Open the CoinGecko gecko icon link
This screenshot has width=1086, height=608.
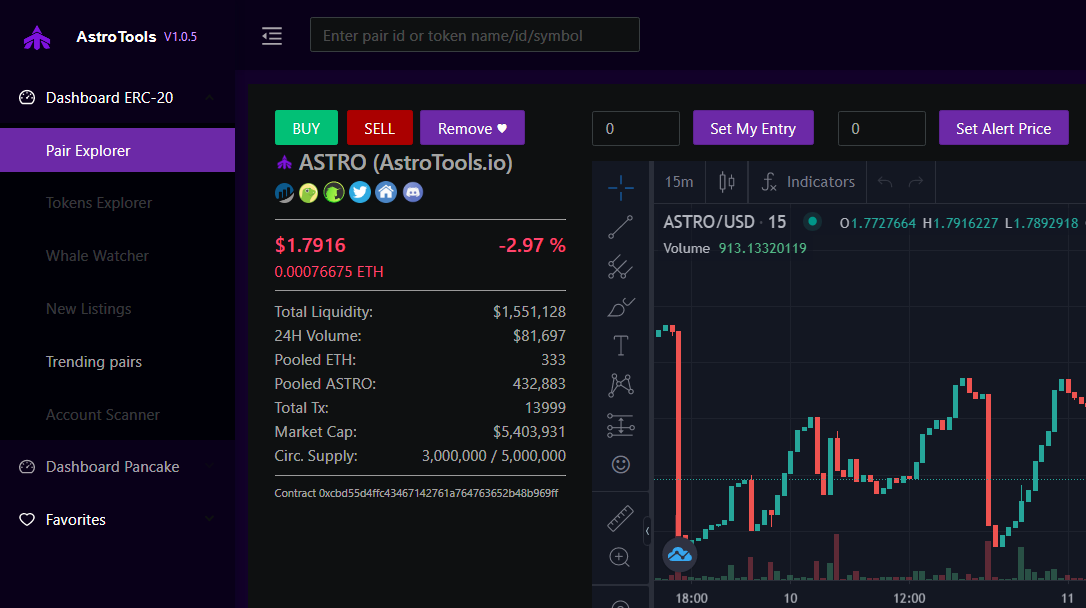point(309,193)
